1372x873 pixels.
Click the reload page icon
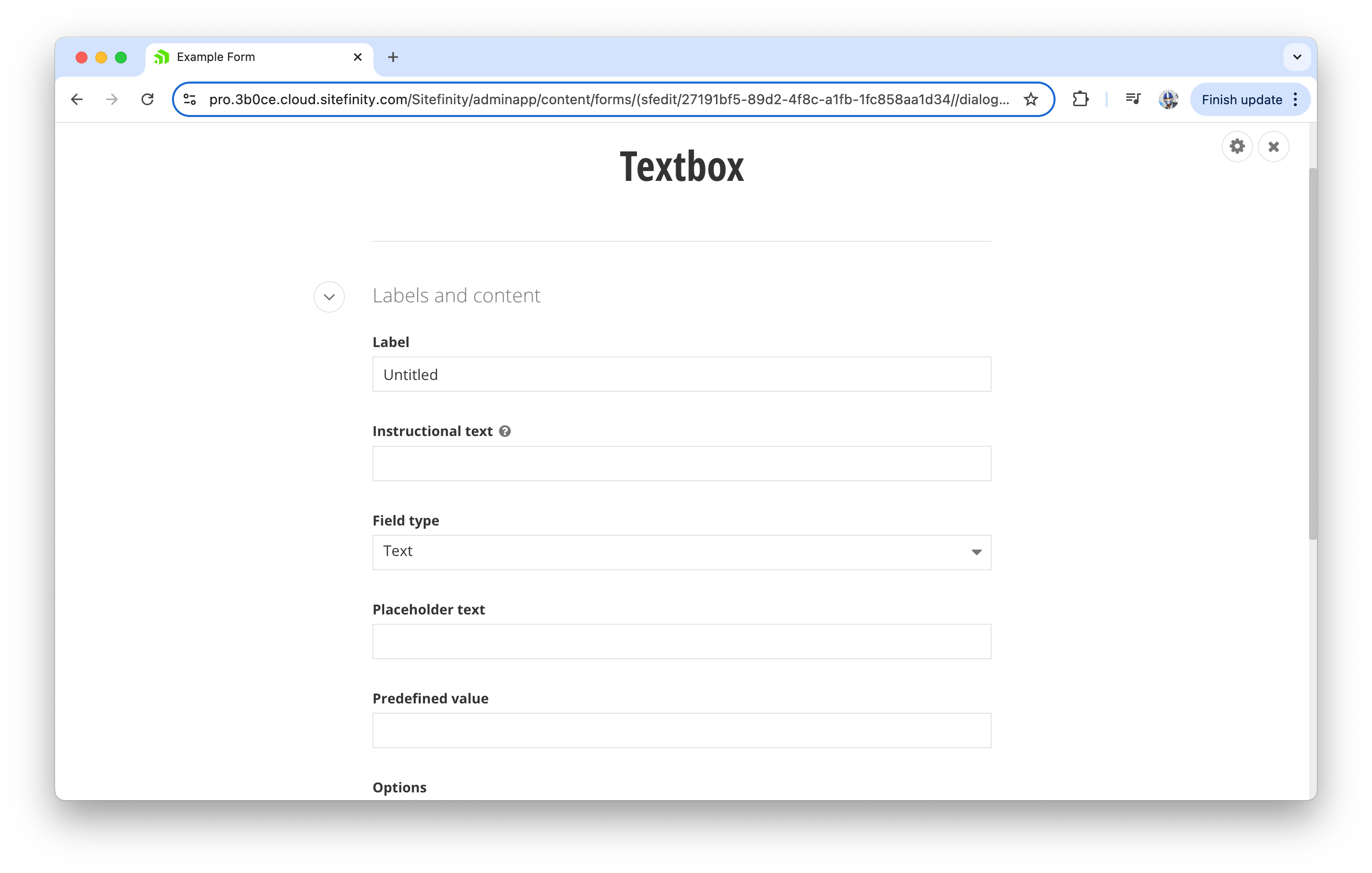tap(147, 100)
